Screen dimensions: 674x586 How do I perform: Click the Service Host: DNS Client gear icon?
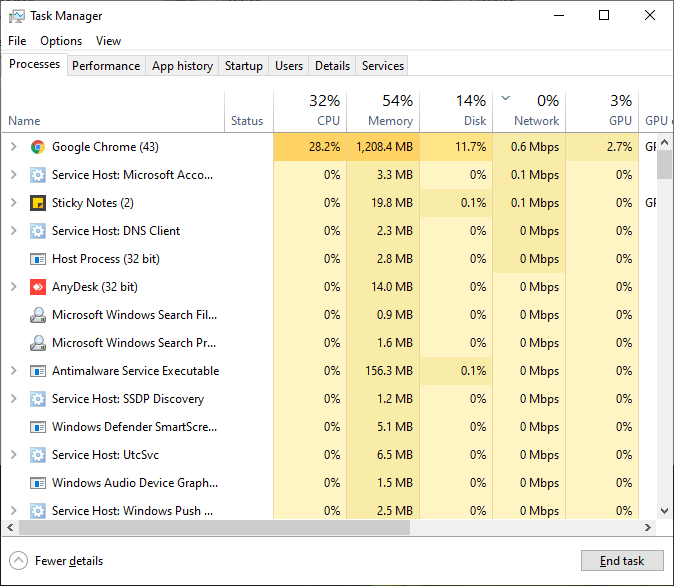tap(38, 231)
